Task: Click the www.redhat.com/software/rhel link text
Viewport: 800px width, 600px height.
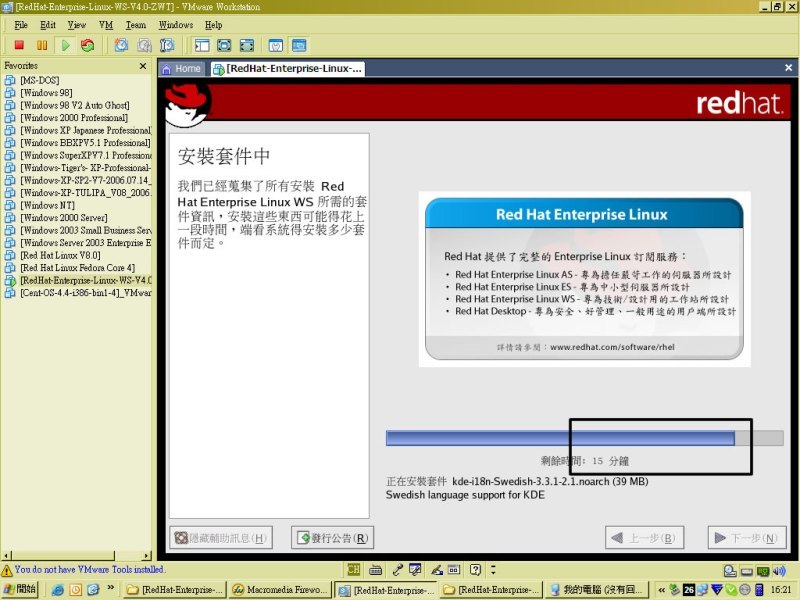Action: coord(612,347)
